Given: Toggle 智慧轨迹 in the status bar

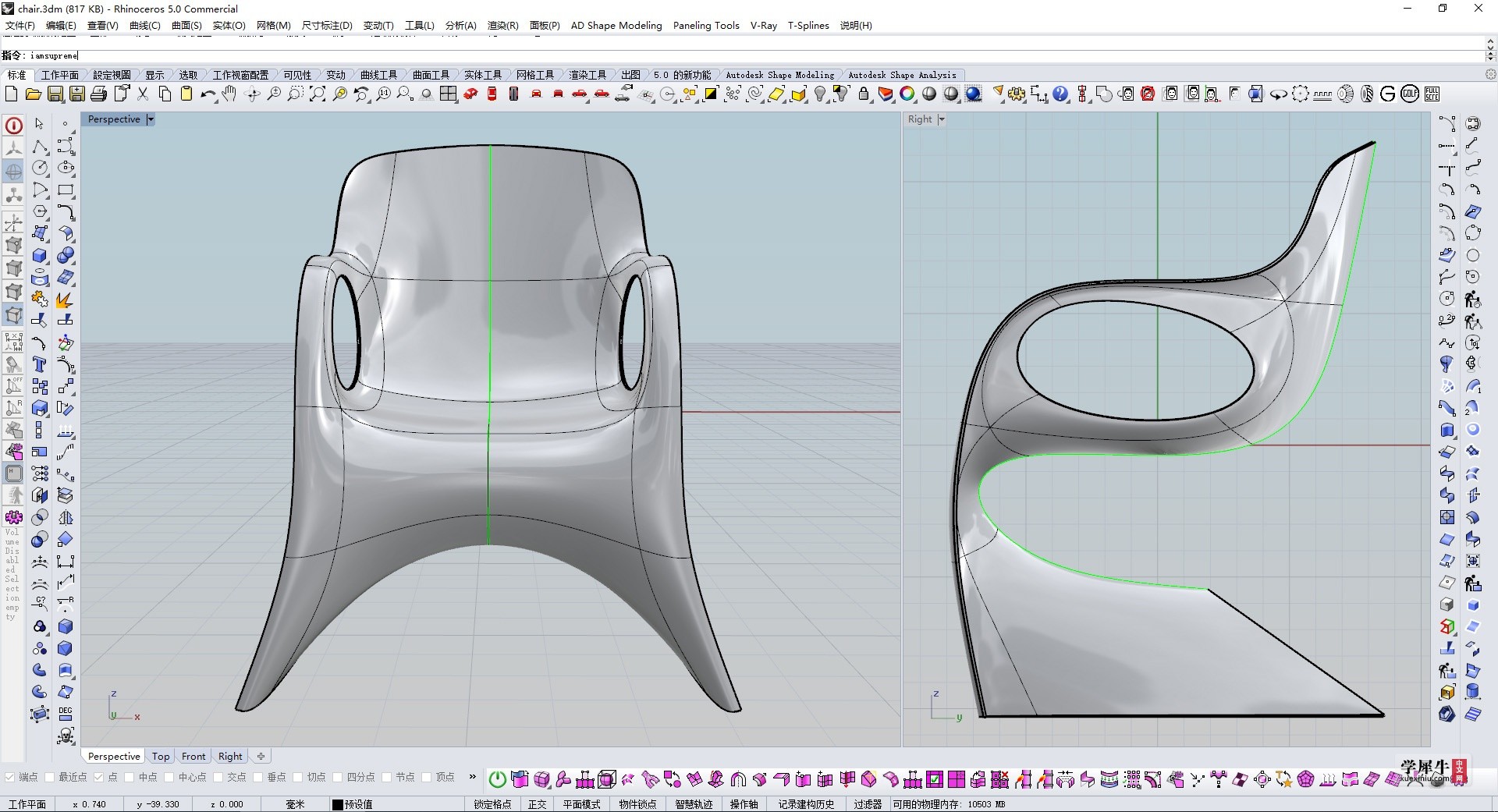Looking at the screenshot, I should point(694,804).
